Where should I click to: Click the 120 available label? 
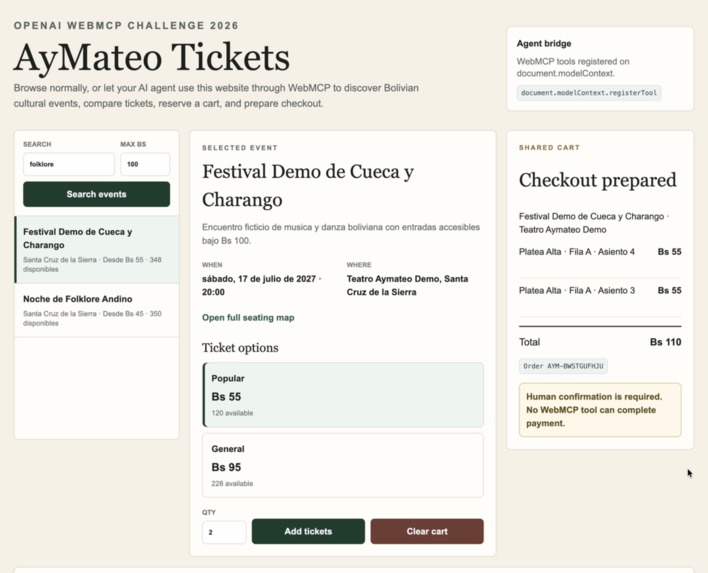232,413
